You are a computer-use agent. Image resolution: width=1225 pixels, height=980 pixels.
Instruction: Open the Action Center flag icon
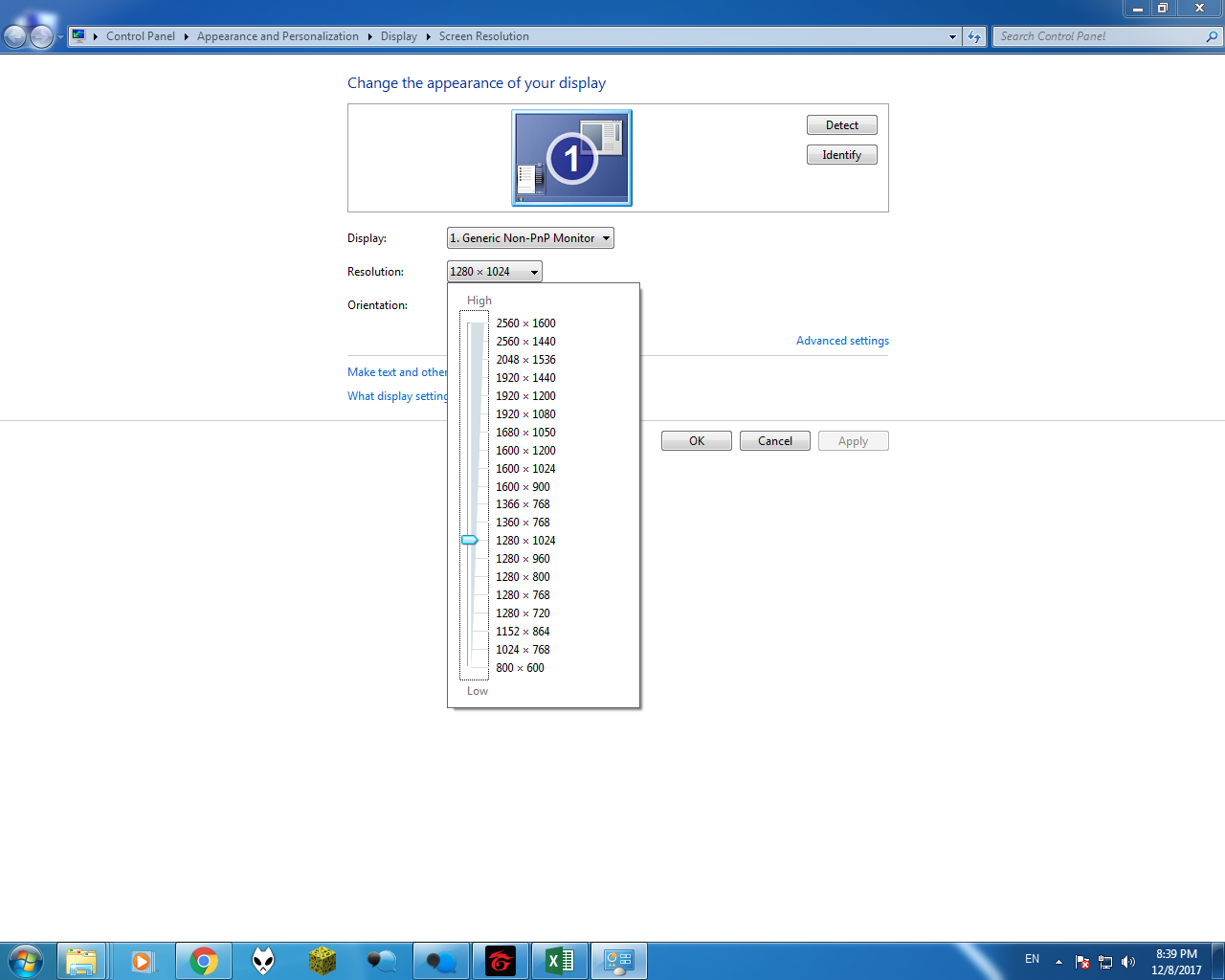[x=1082, y=962]
